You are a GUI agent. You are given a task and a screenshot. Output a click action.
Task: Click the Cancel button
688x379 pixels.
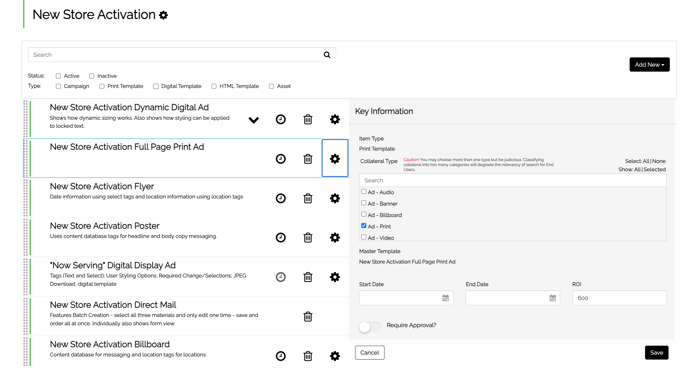point(370,353)
